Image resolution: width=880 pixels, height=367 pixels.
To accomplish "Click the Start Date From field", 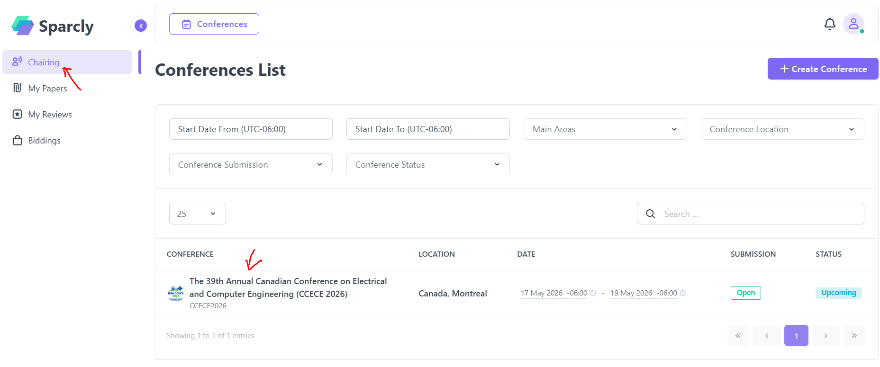I will point(251,129).
